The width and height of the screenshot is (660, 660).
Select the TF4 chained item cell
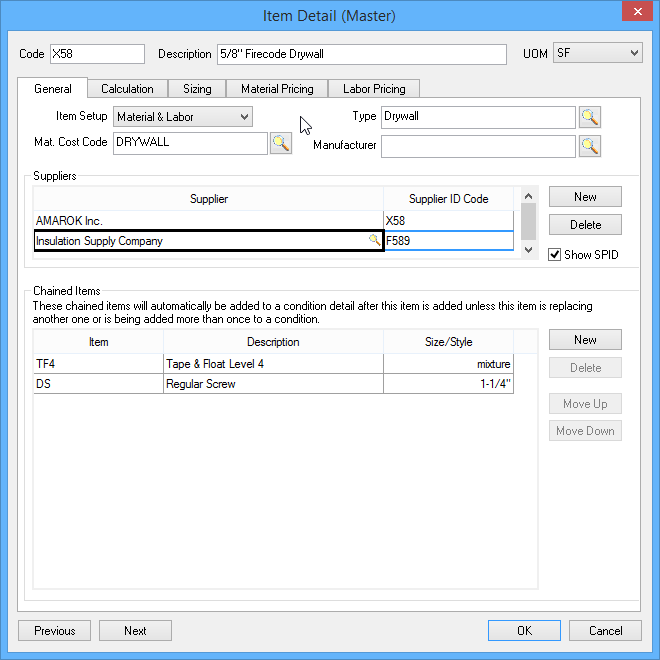[98, 364]
